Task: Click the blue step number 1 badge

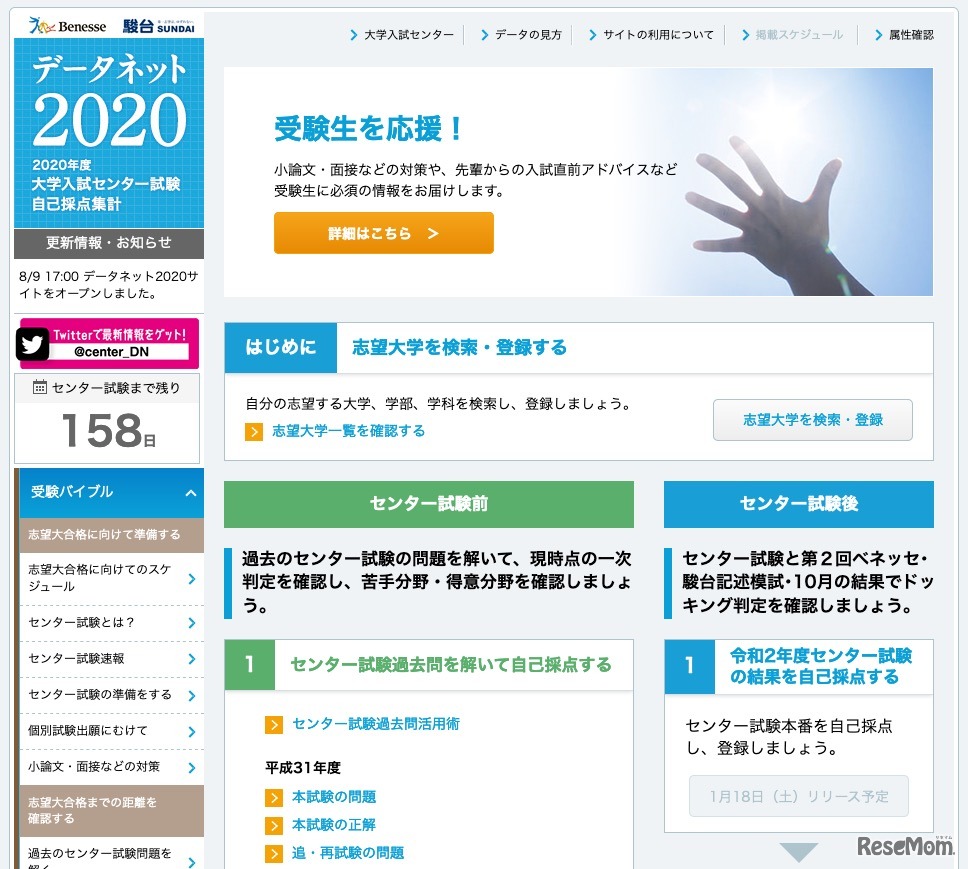Action: [688, 665]
